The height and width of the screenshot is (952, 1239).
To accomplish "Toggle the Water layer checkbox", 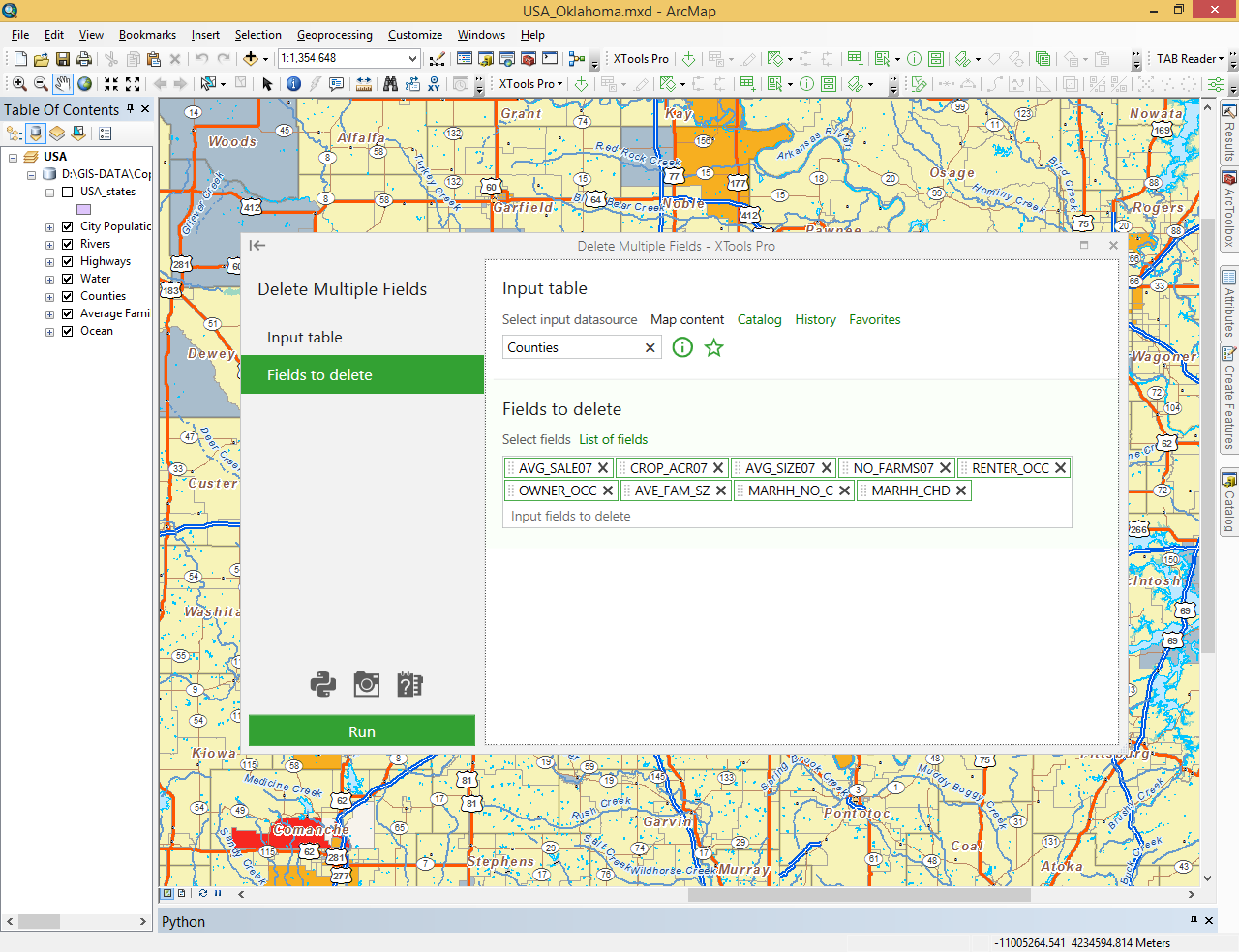I will [67, 279].
